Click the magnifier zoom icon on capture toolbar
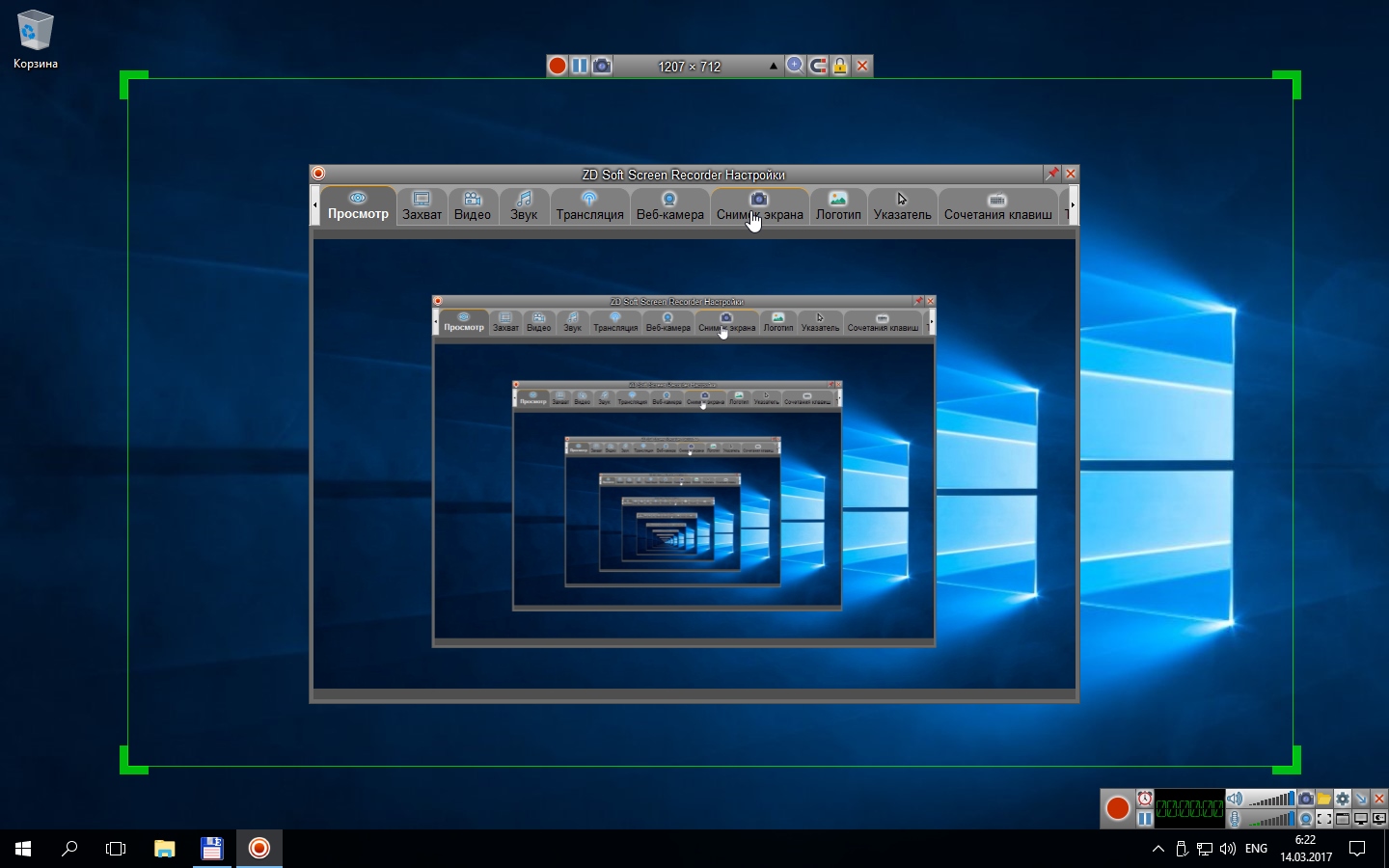The image size is (1389, 868). pyautogui.click(x=795, y=66)
